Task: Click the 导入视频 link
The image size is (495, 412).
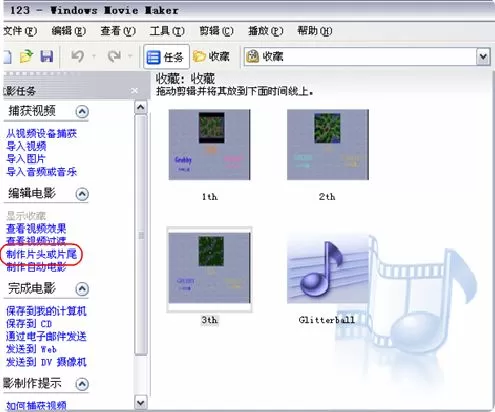Action: coord(26,146)
